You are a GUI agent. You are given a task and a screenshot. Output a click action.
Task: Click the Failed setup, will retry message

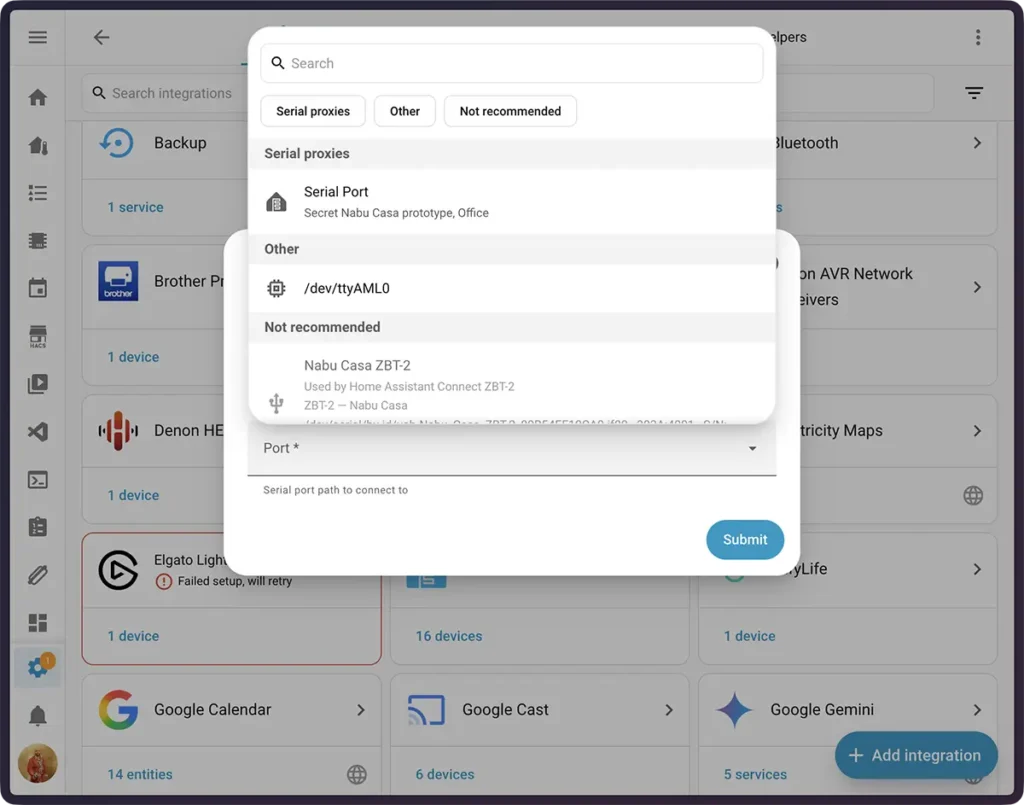[234, 581]
